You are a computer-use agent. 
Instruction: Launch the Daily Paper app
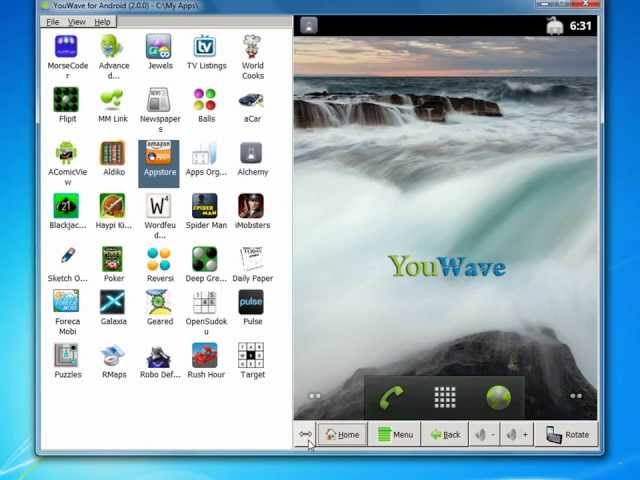251,259
